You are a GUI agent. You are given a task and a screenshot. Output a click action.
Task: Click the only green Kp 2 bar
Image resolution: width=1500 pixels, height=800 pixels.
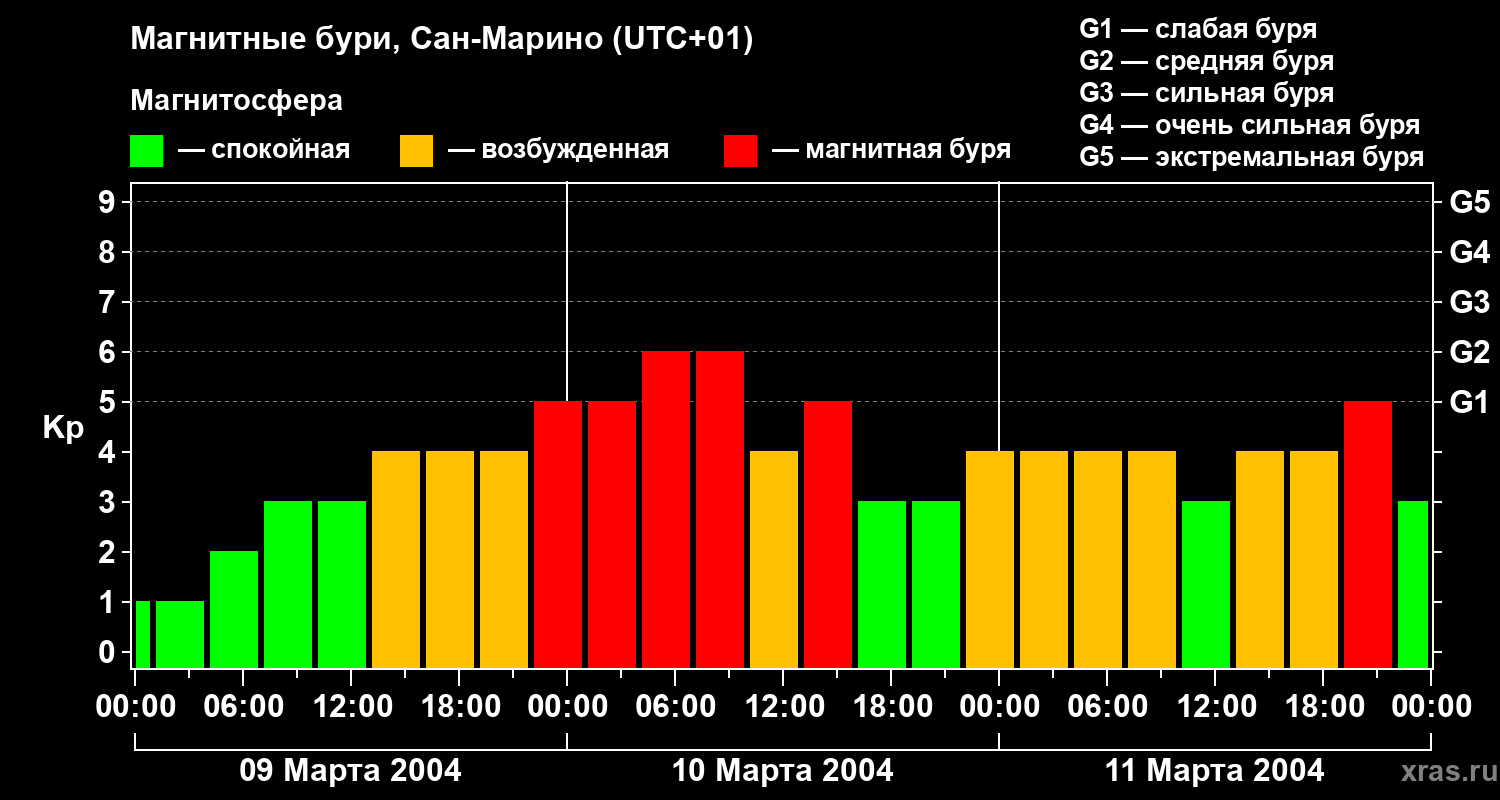pyautogui.click(x=234, y=609)
